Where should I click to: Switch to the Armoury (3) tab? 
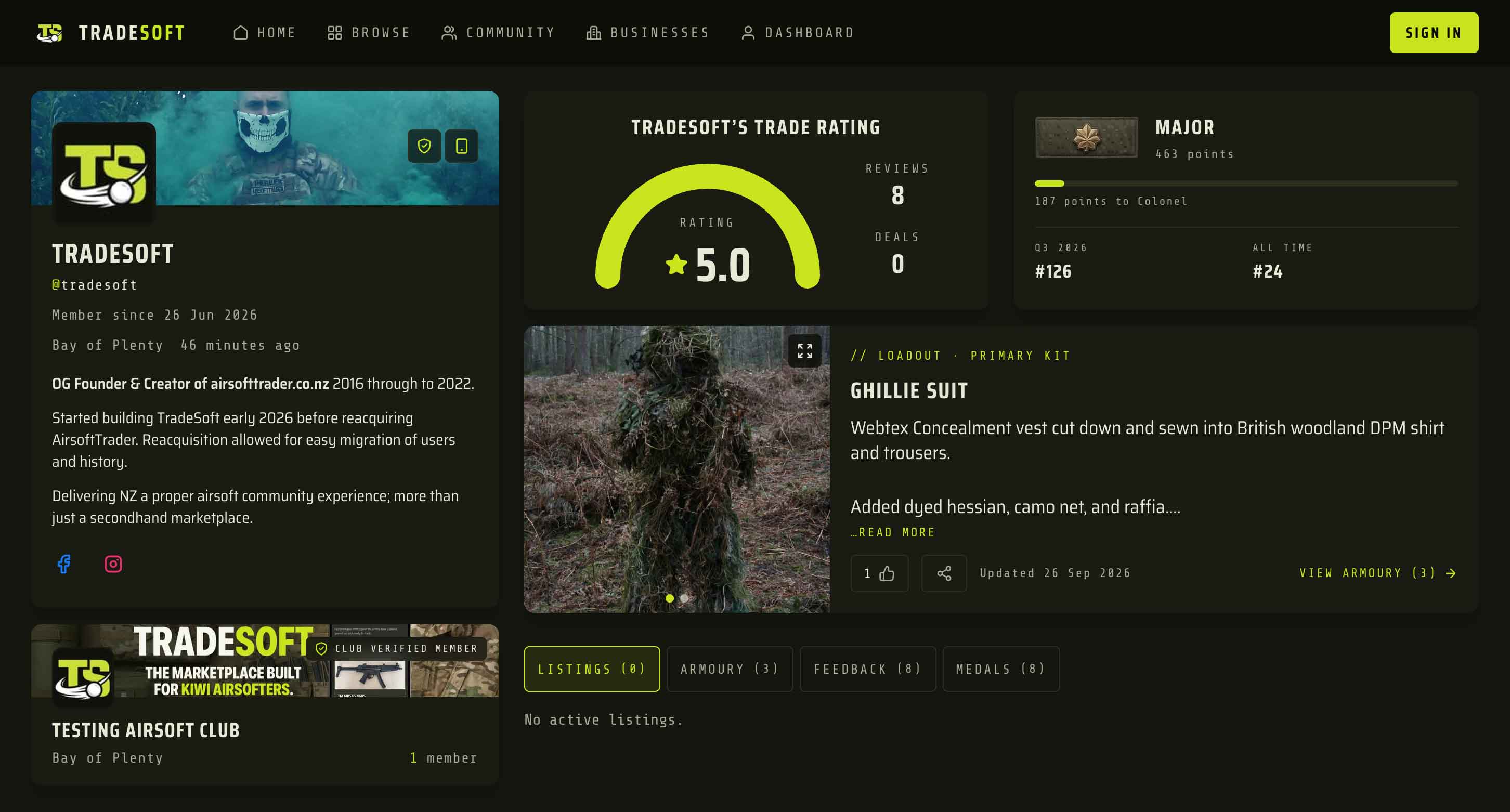pos(729,669)
